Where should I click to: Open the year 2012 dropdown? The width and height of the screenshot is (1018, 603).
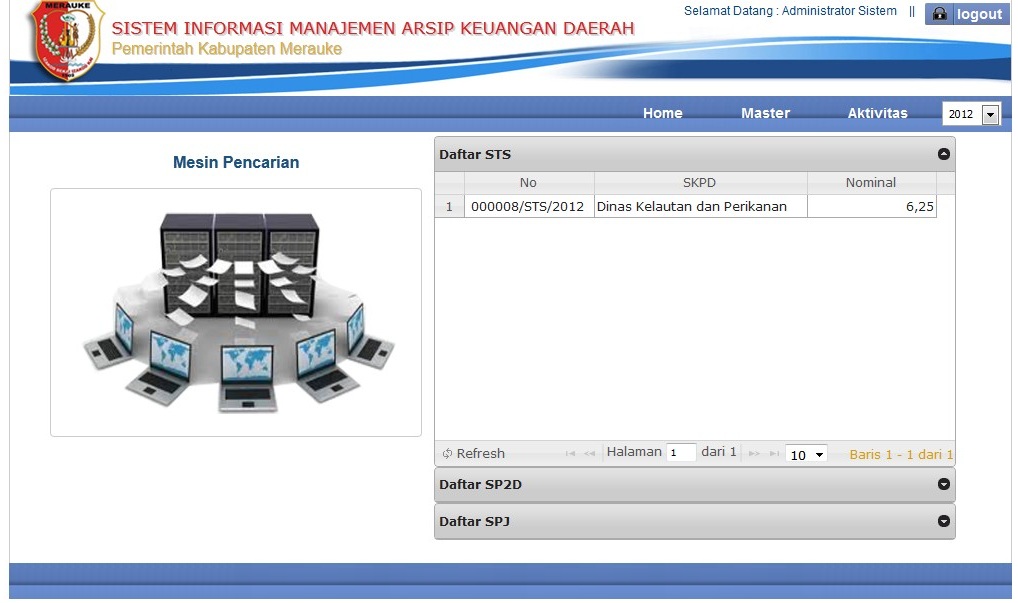pos(990,115)
